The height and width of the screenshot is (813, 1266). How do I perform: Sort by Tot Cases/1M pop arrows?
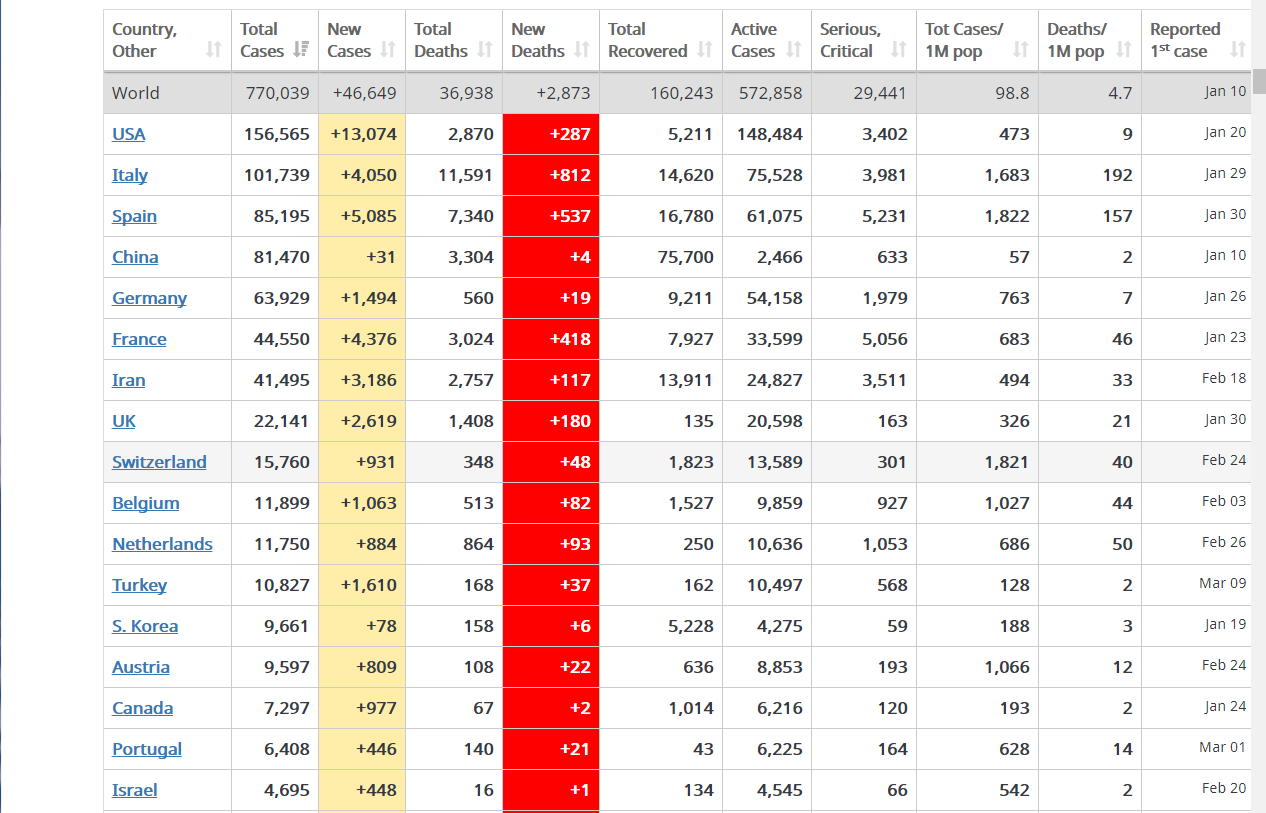(x=1021, y=51)
